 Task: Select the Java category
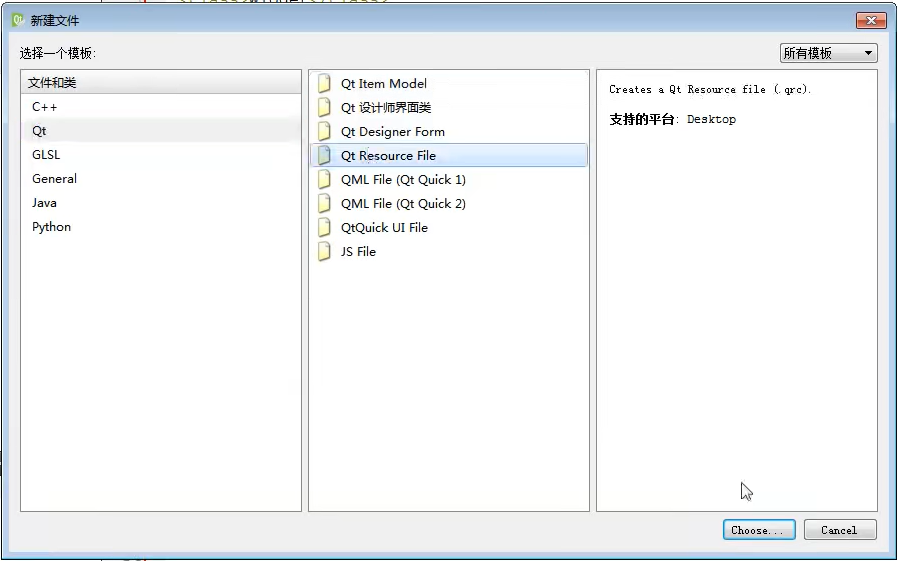(160, 203)
